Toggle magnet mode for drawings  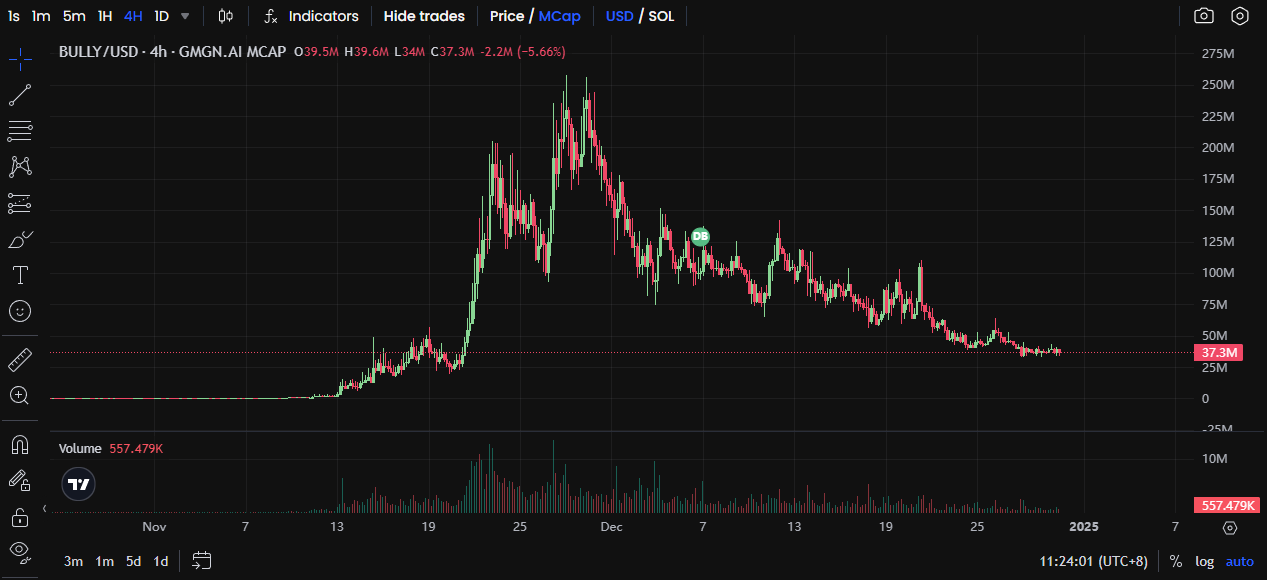pos(20,444)
